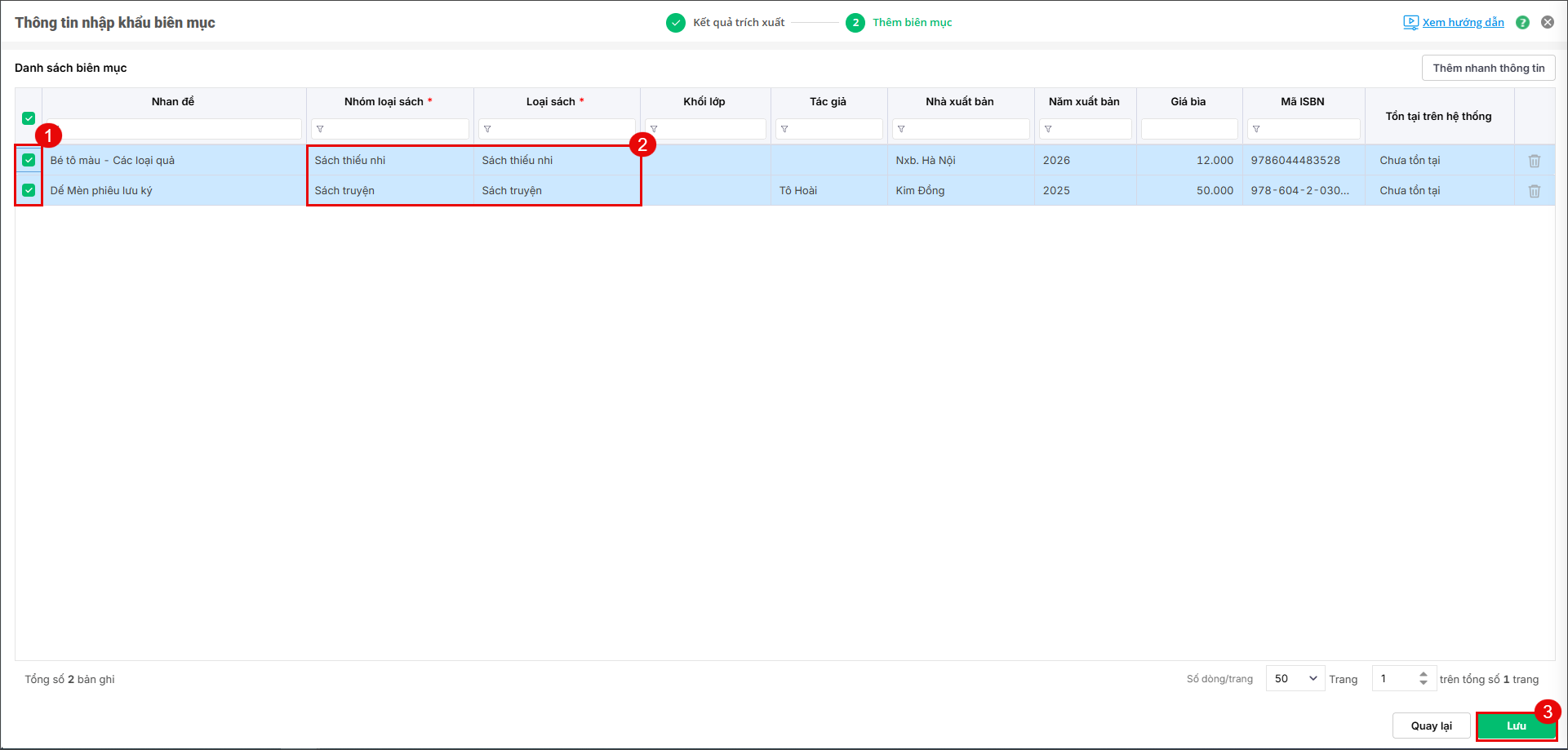Go to the 'Kết quả trích xuất' step

tap(739, 23)
